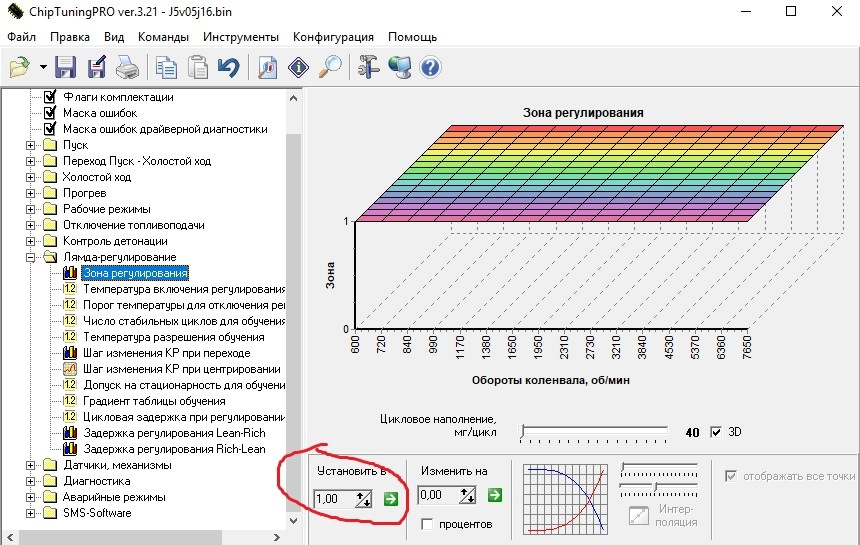Enable the "процентов" checkbox

pyautogui.click(x=428, y=524)
